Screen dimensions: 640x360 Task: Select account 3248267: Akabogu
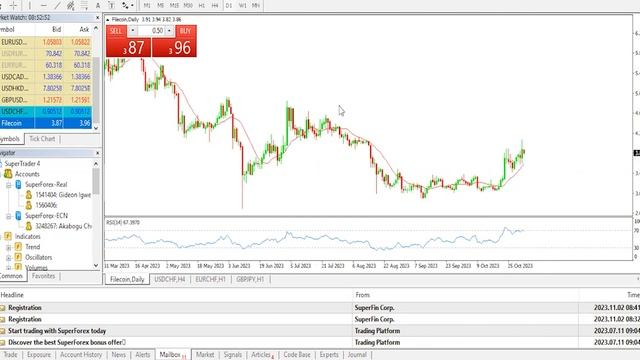(x=63, y=226)
